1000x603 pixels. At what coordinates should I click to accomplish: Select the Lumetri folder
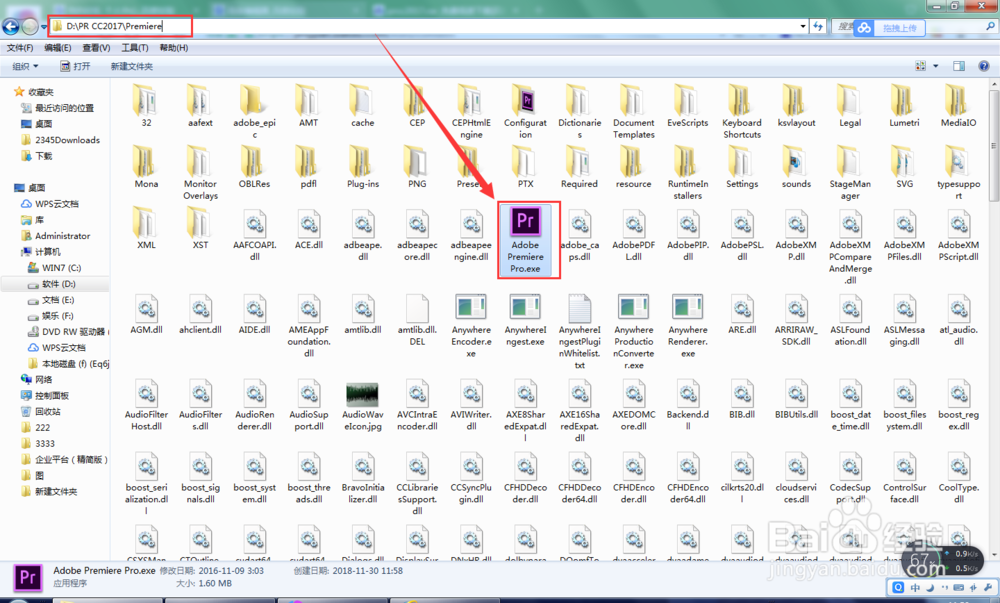pos(904,106)
